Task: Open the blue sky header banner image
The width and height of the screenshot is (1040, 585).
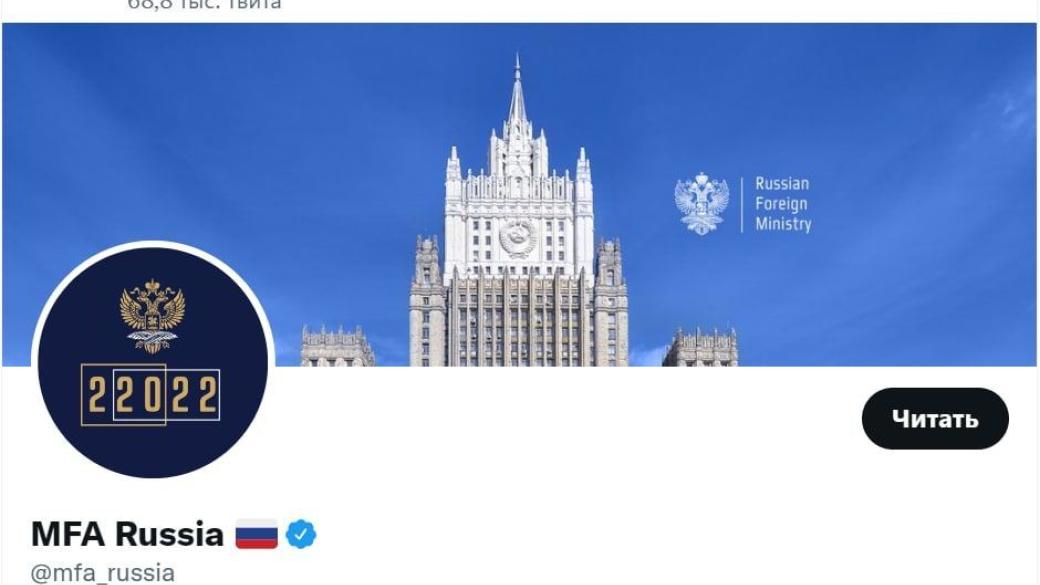Action: (x=519, y=194)
